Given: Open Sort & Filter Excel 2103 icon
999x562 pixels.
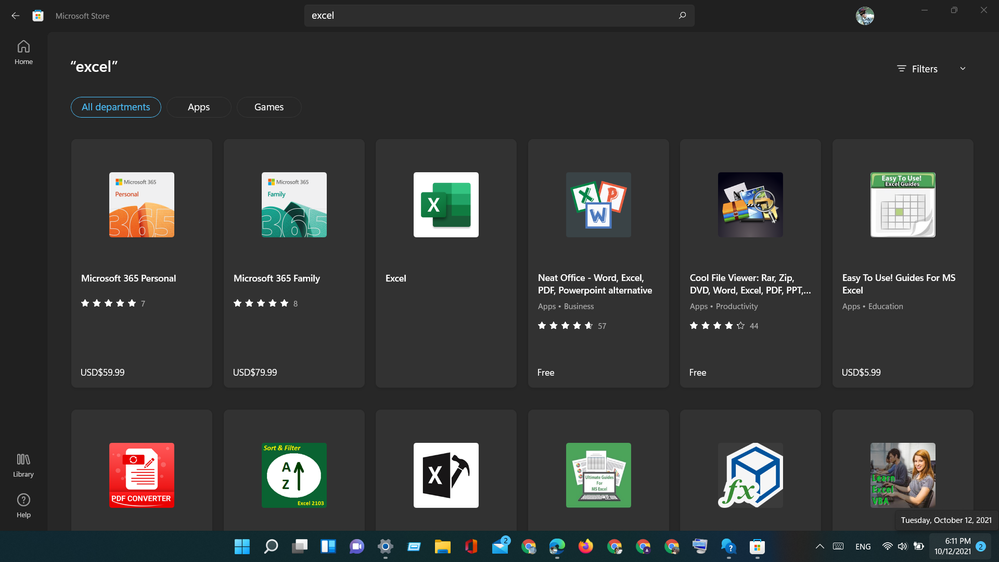Looking at the screenshot, I should coord(294,475).
